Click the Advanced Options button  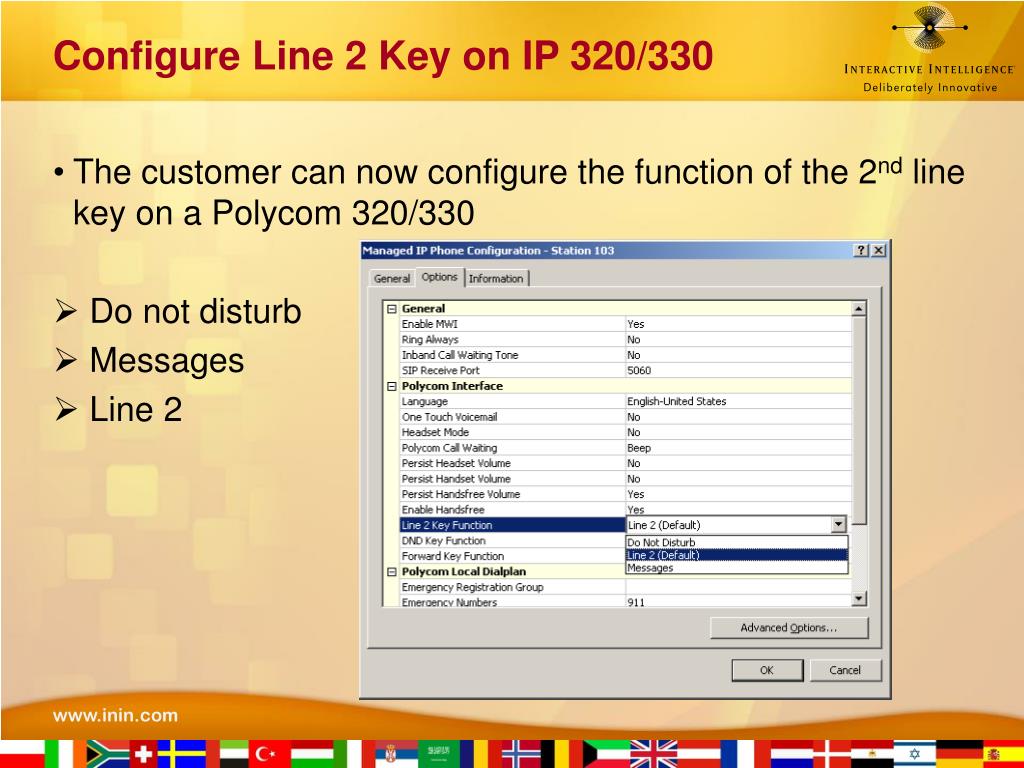tap(789, 628)
